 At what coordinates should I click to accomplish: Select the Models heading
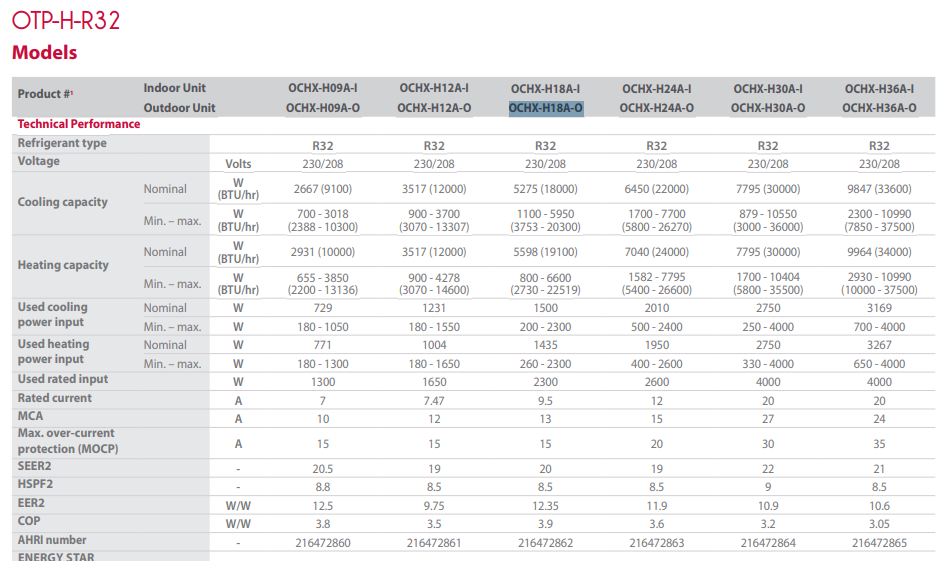pyautogui.click(x=45, y=52)
